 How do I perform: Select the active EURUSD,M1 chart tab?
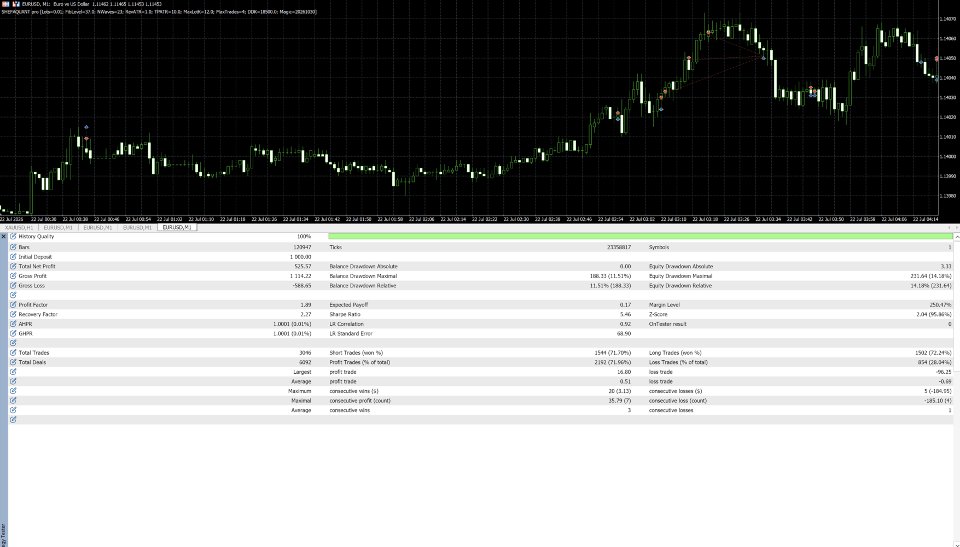coord(177,227)
